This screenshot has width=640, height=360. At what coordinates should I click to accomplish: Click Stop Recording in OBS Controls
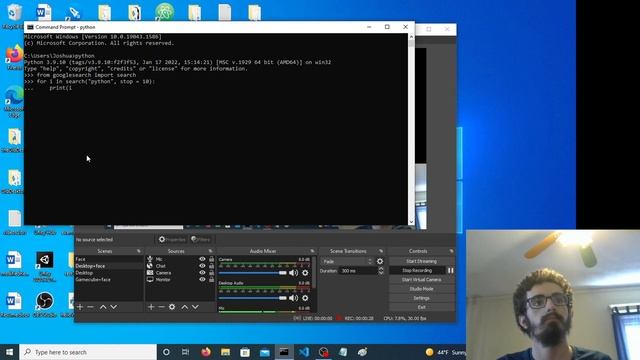point(417,270)
